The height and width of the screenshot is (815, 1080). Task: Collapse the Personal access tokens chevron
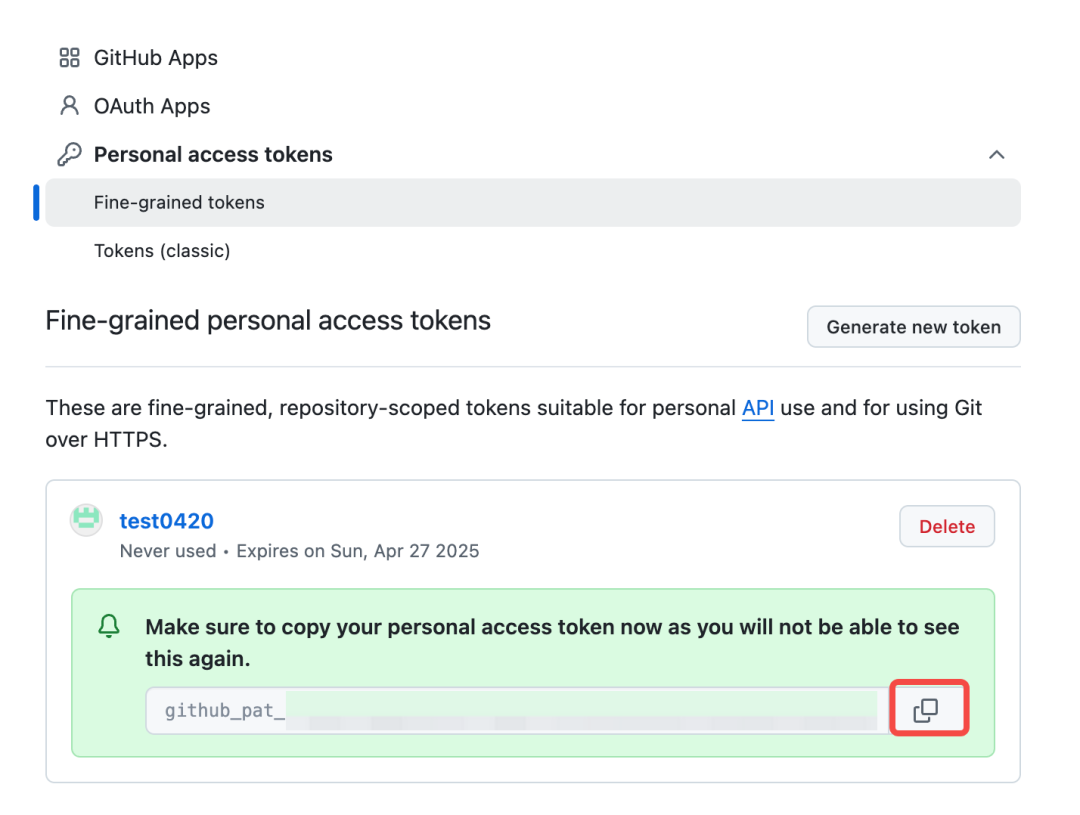(x=996, y=155)
